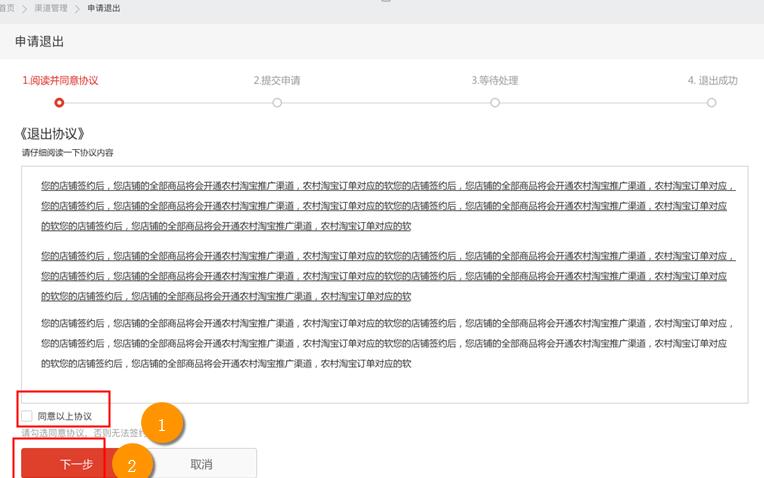This screenshot has width=764, height=478.
Task: Click the step-four circle marker under 退出成功
Action: click(x=711, y=102)
